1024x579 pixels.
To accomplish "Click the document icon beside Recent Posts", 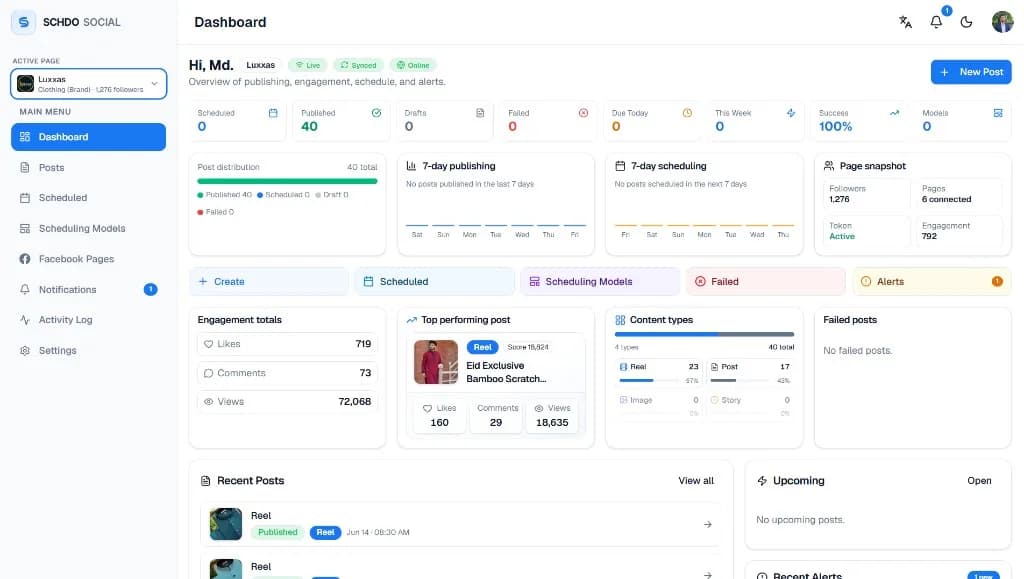I will point(205,480).
